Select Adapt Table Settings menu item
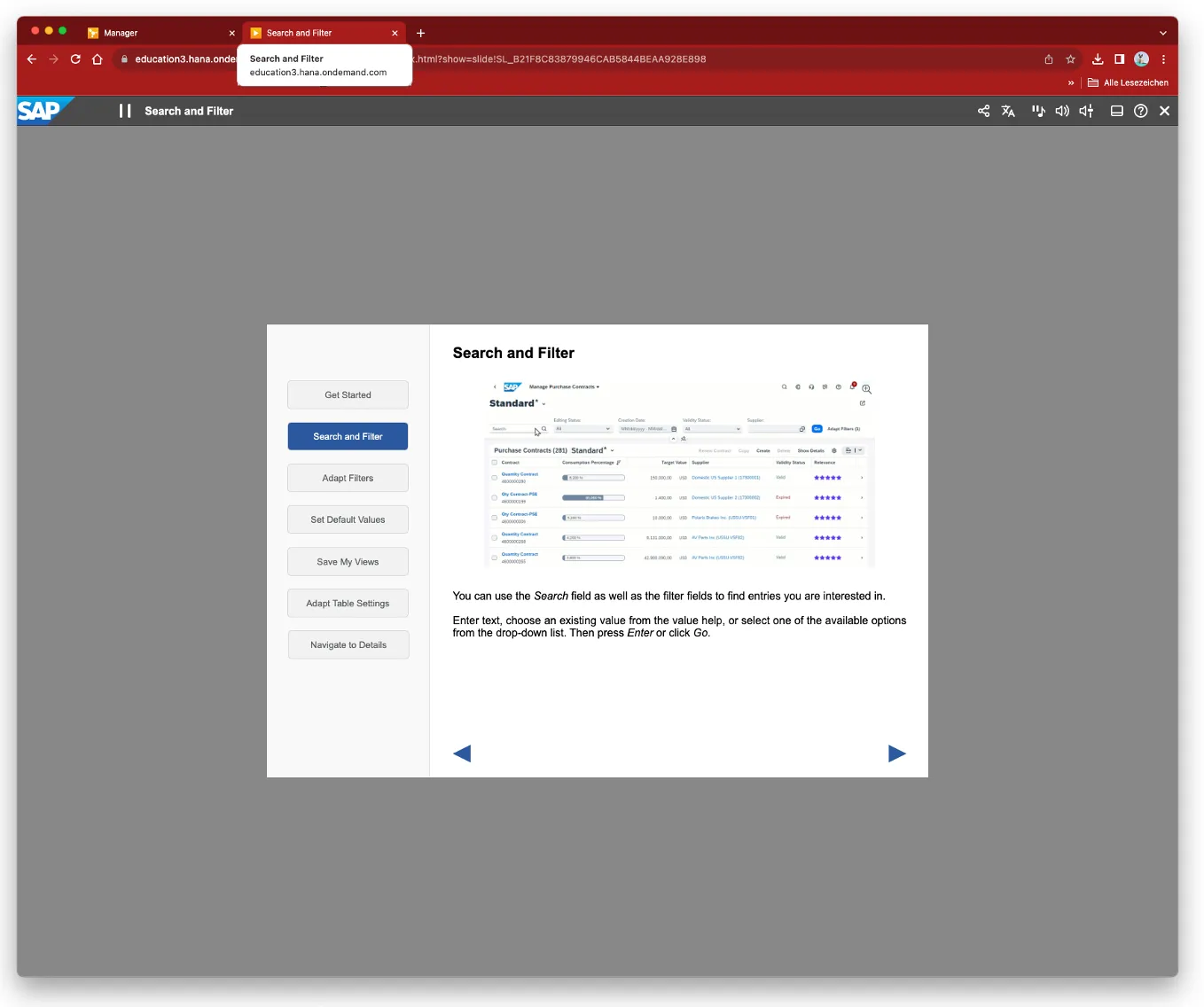Screen dimensions: 1204x1007 pyautogui.click(x=348, y=604)
